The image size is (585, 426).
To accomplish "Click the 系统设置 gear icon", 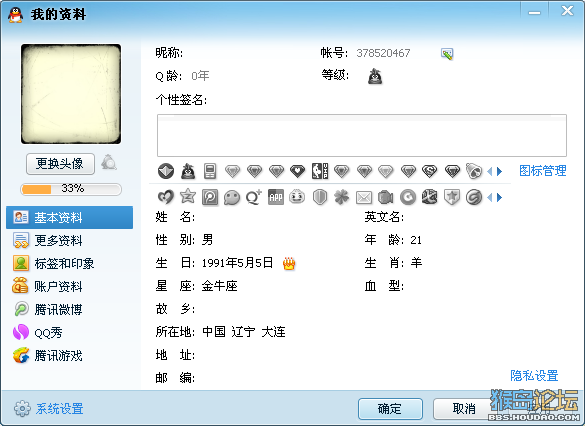I will 22,409.
